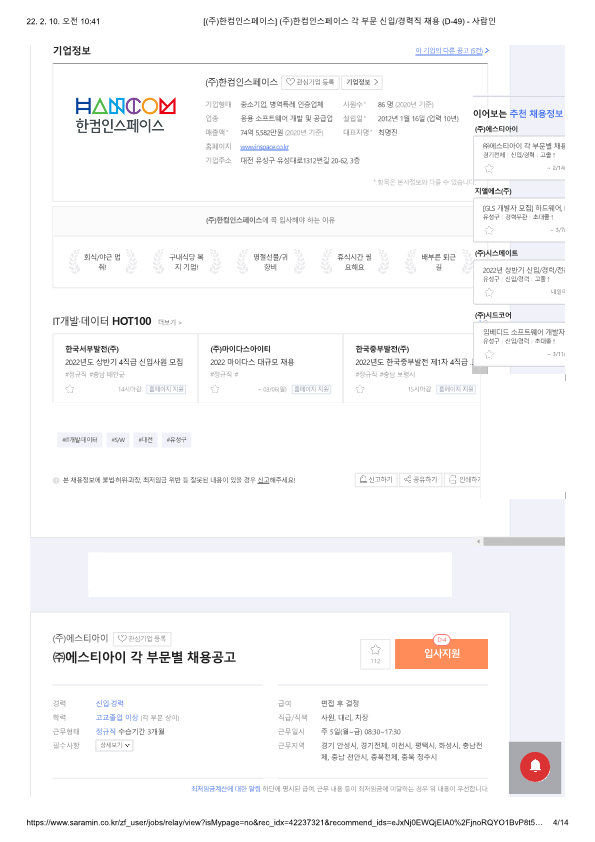Click the scrap star icon showing 112

pyautogui.click(x=375, y=654)
